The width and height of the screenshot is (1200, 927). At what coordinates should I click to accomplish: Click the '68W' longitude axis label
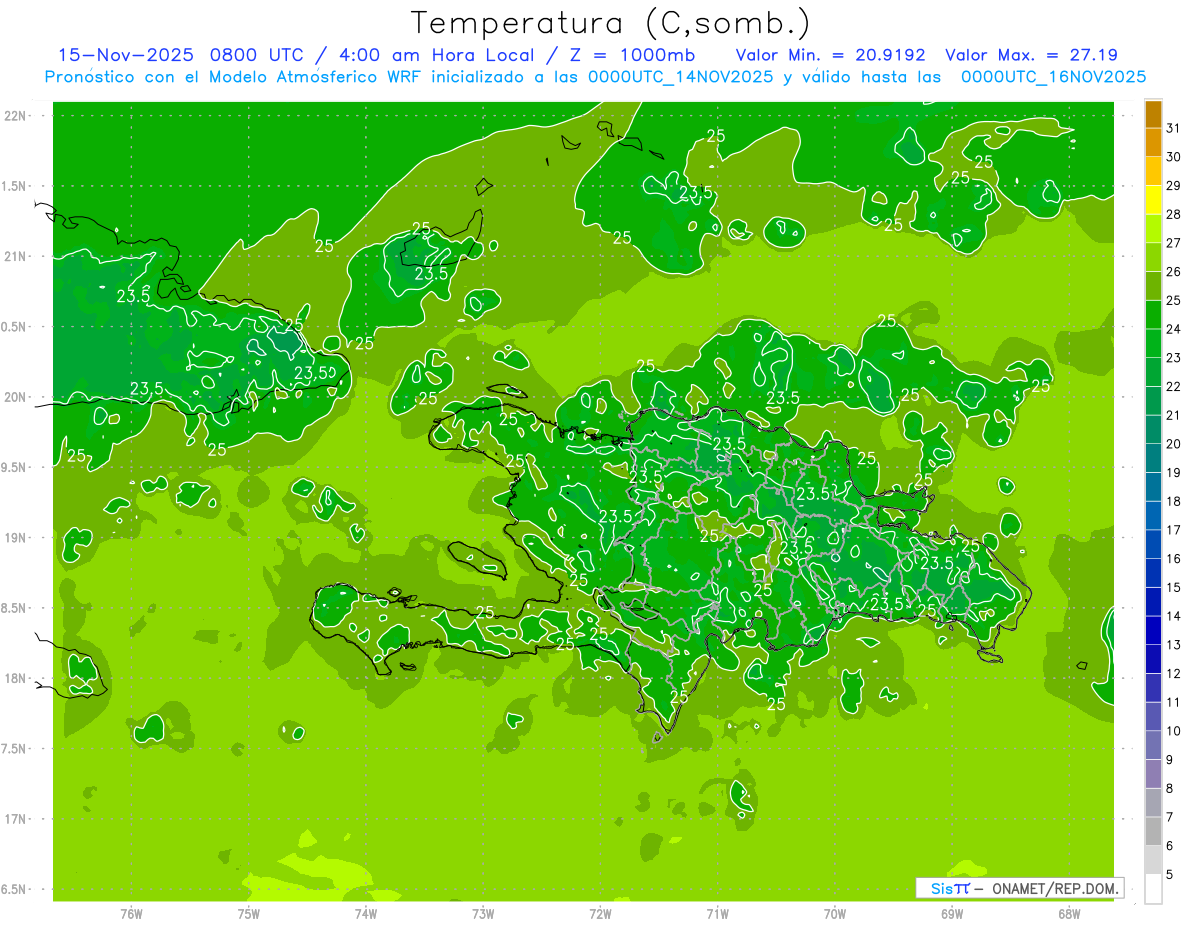pyautogui.click(x=1069, y=913)
